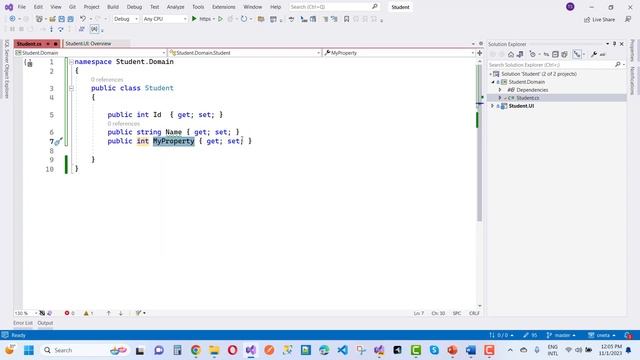Open the Output tab
This screenshot has height=360, width=640.
click(x=45, y=323)
